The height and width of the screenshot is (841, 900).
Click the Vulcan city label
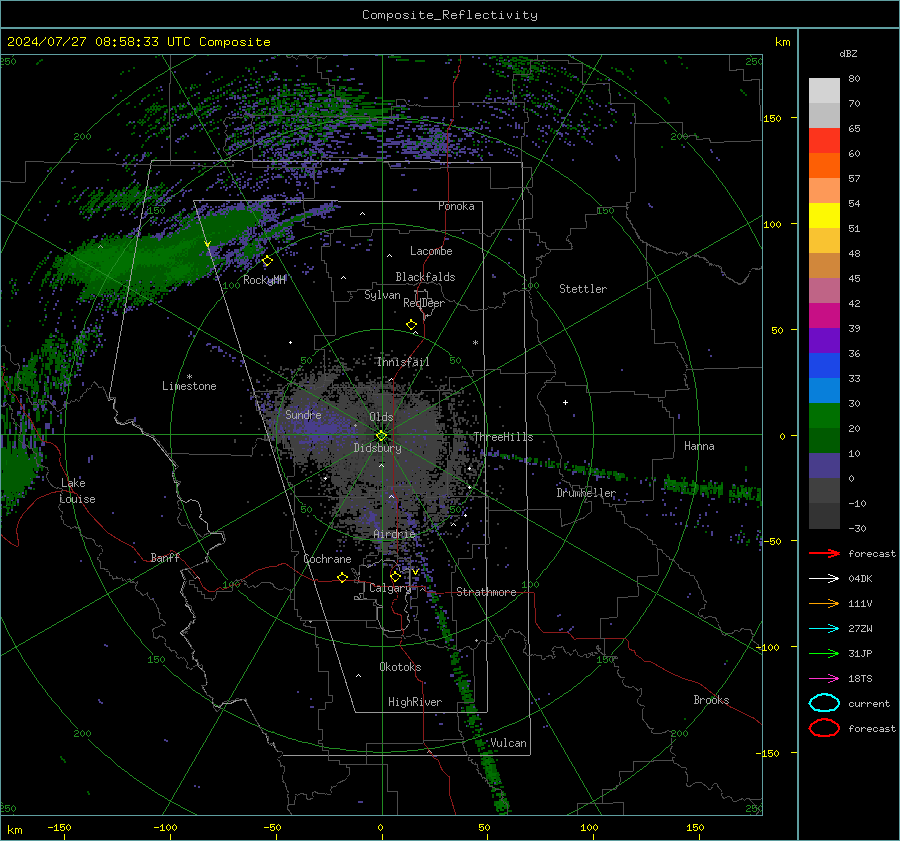click(x=509, y=743)
